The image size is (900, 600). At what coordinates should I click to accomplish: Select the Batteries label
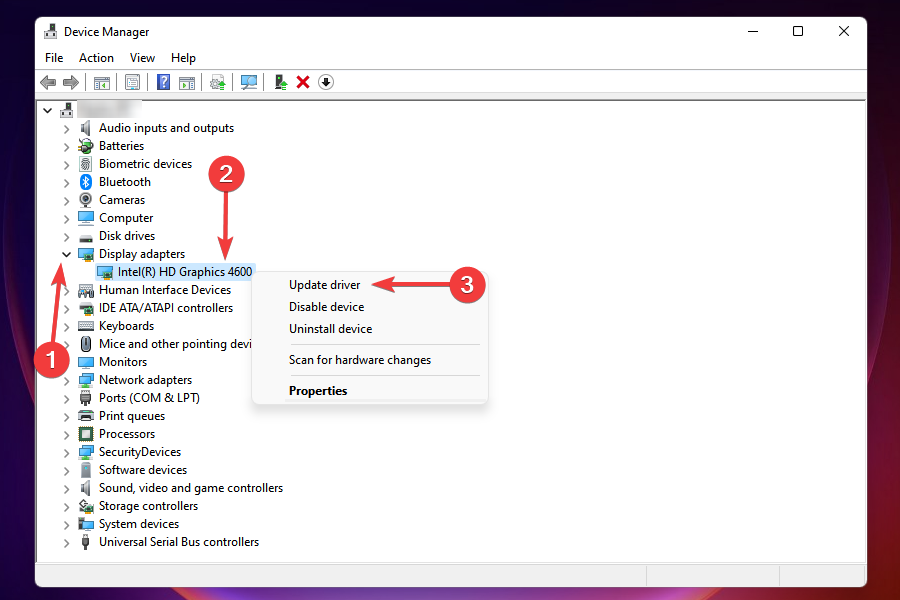click(121, 146)
